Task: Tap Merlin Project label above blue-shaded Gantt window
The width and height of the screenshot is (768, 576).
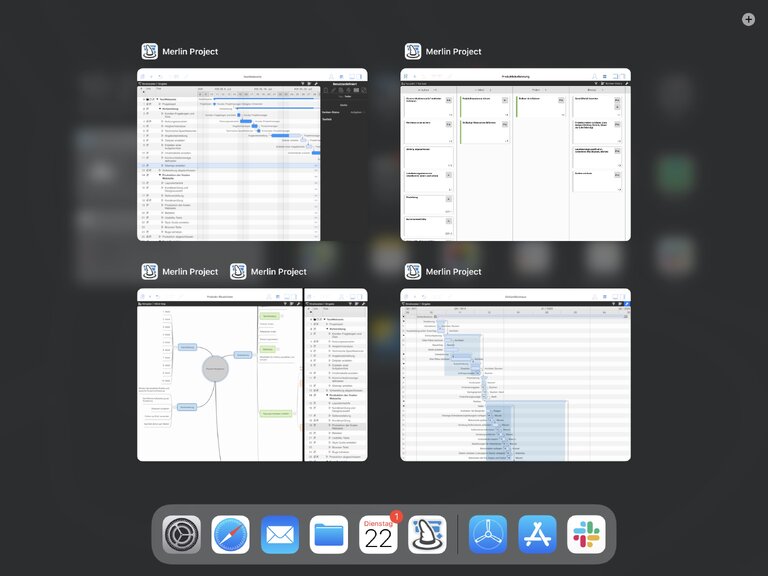Action: coord(453,272)
